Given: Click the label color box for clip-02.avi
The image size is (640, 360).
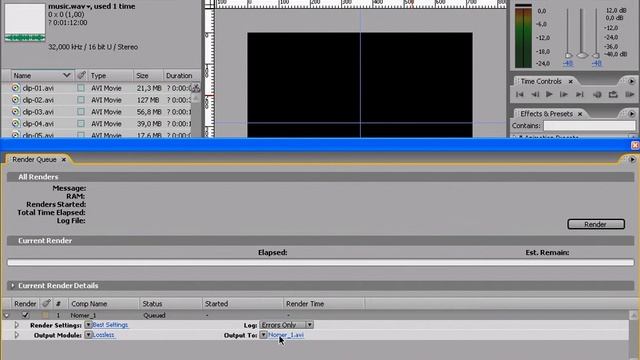Looking at the screenshot, I should coord(81,100).
